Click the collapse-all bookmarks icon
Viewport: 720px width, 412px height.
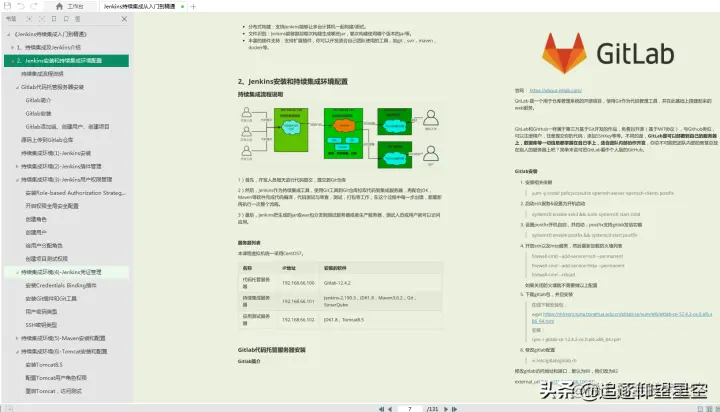point(42,19)
